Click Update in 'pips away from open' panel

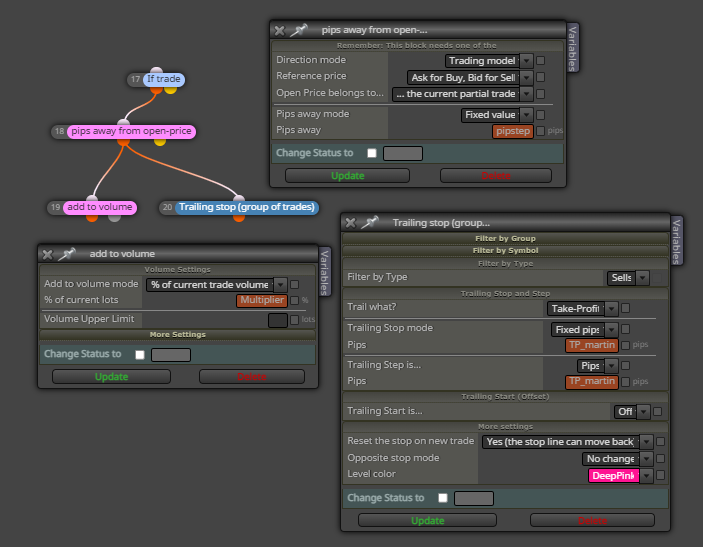[x=347, y=176]
